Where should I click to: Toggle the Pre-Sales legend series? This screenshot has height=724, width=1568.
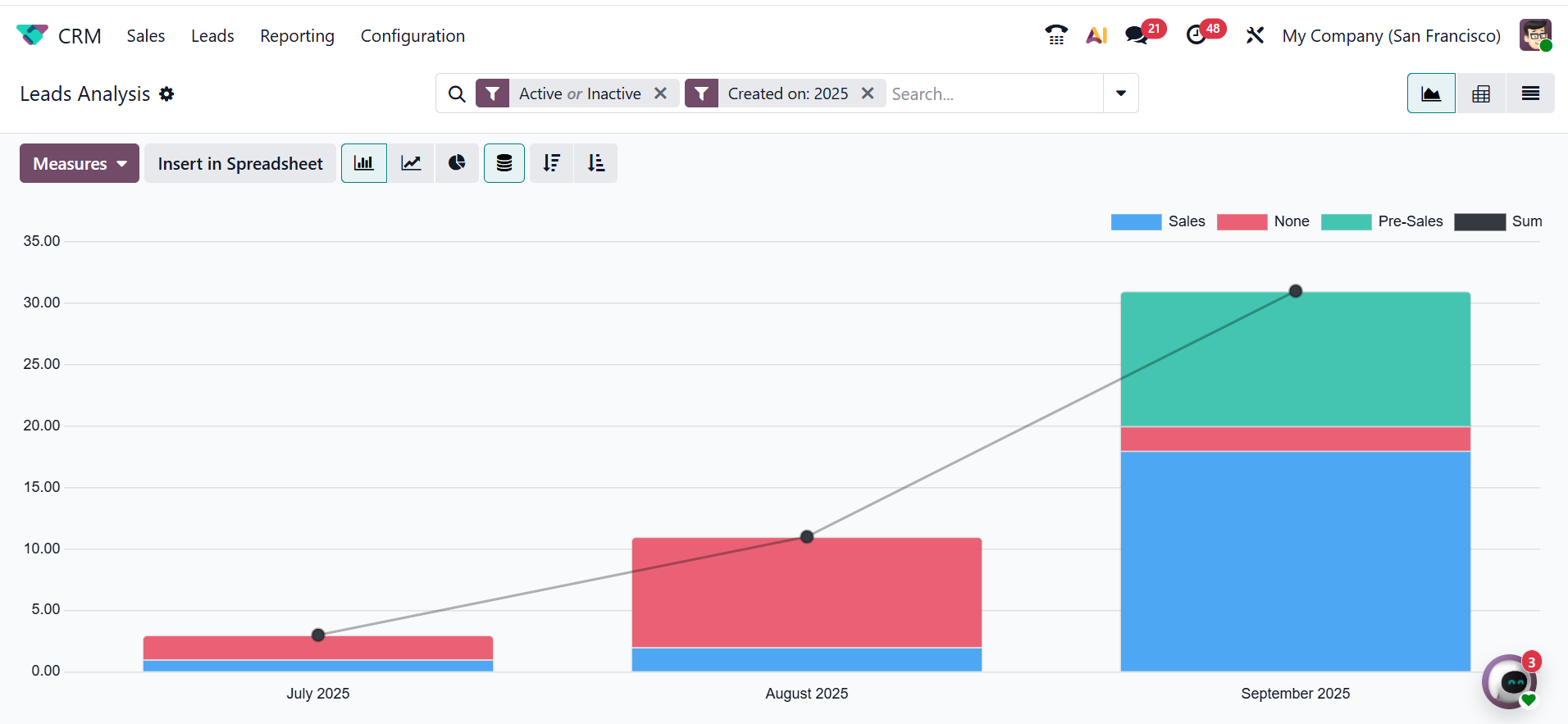(1382, 221)
